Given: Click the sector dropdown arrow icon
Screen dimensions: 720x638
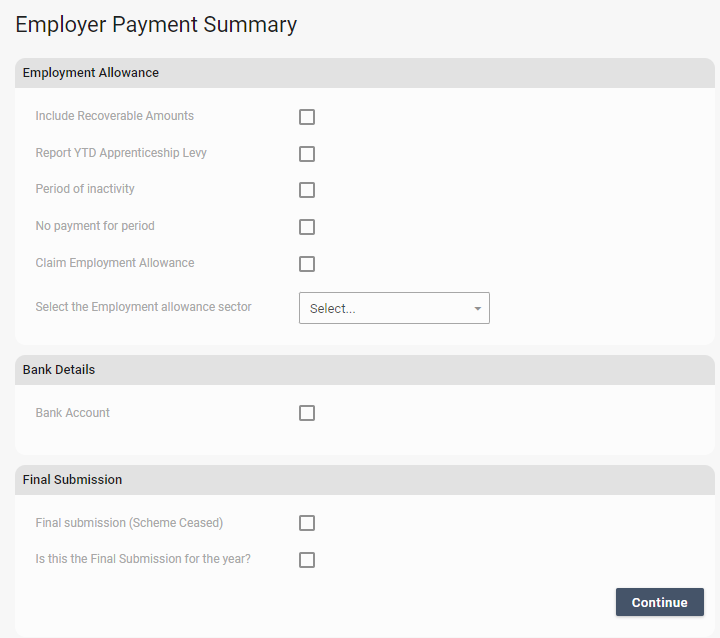Looking at the screenshot, I should pyautogui.click(x=478, y=309).
